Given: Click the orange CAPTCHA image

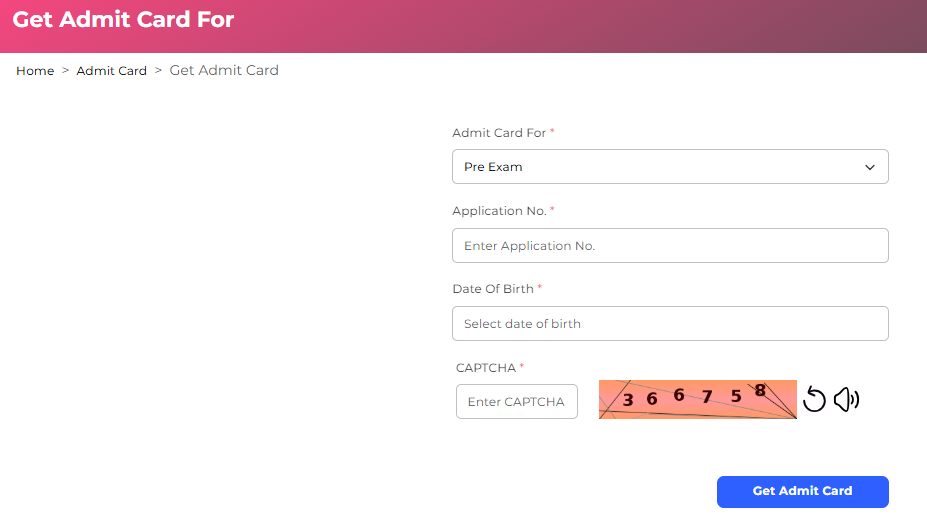Looking at the screenshot, I should [697, 400].
